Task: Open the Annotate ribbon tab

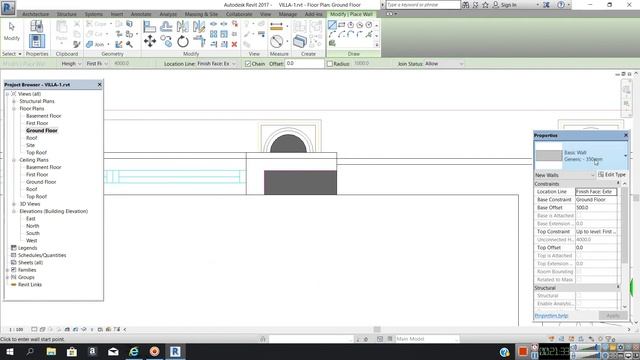Action: click(x=141, y=14)
